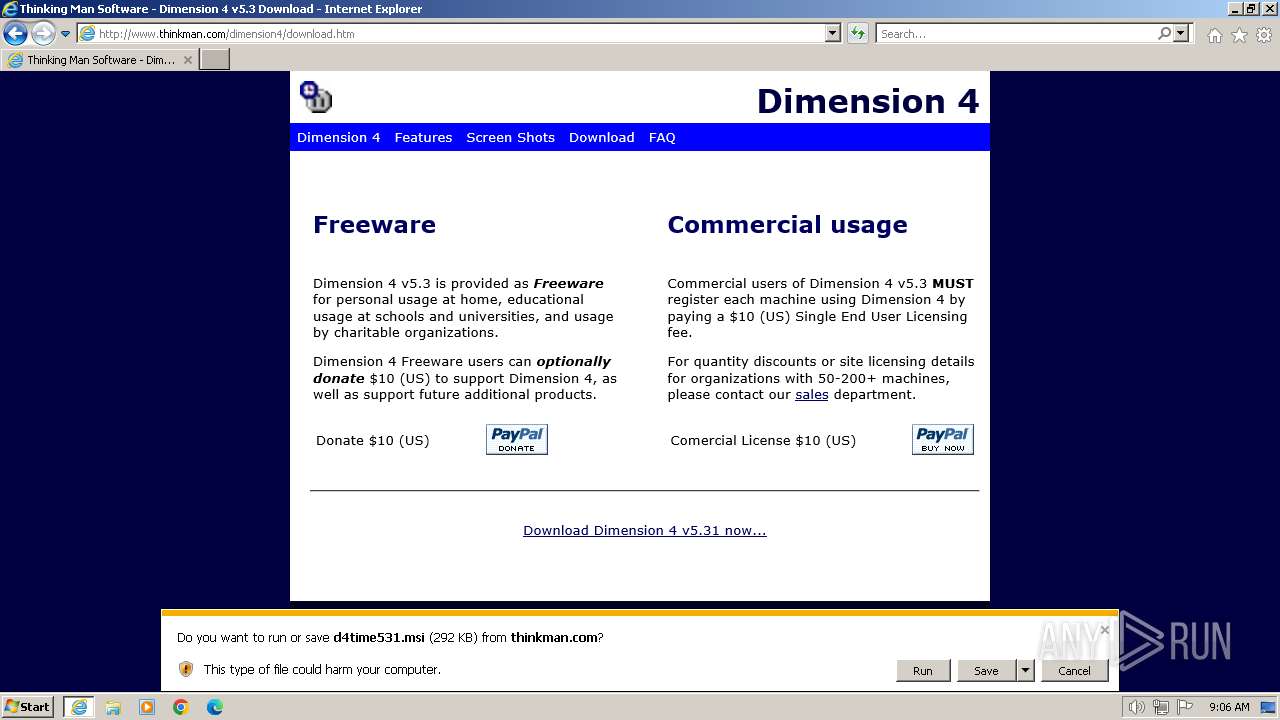Expand the address bar autocomplete dropdown
This screenshot has height=720, width=1280.
pos(833,34)
